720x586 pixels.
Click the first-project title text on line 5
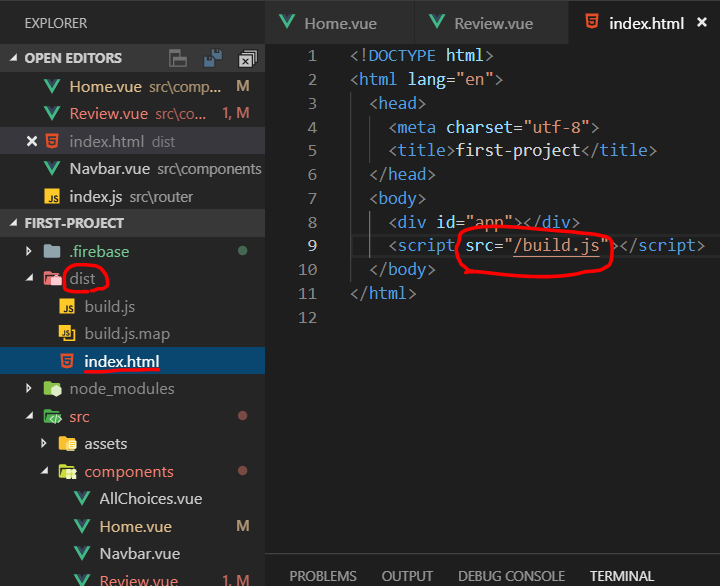[518, 151]
